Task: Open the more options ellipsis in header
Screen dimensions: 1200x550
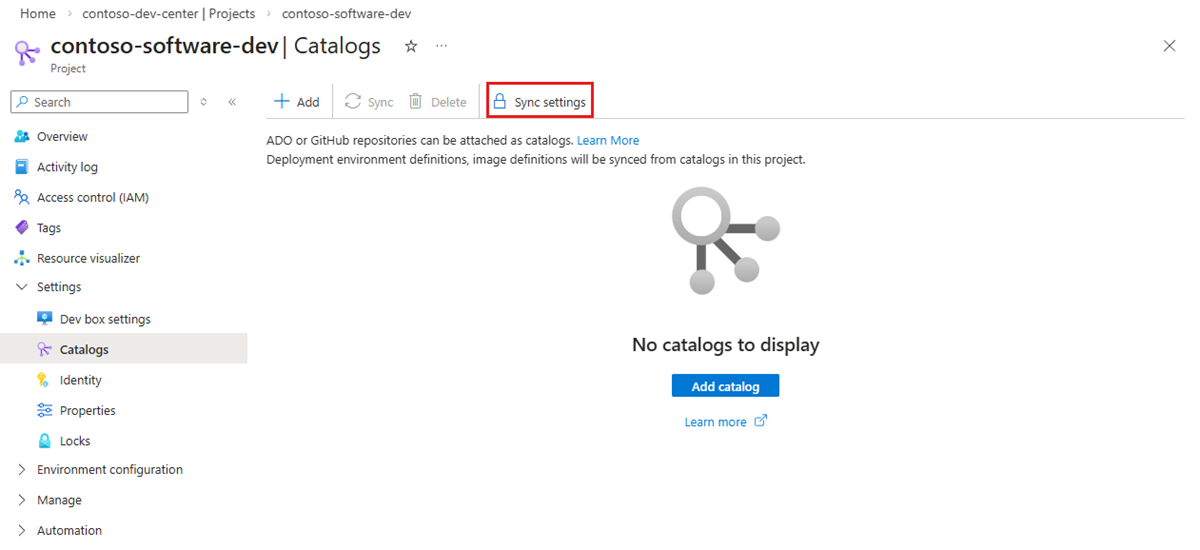Action: coord(441,46)
